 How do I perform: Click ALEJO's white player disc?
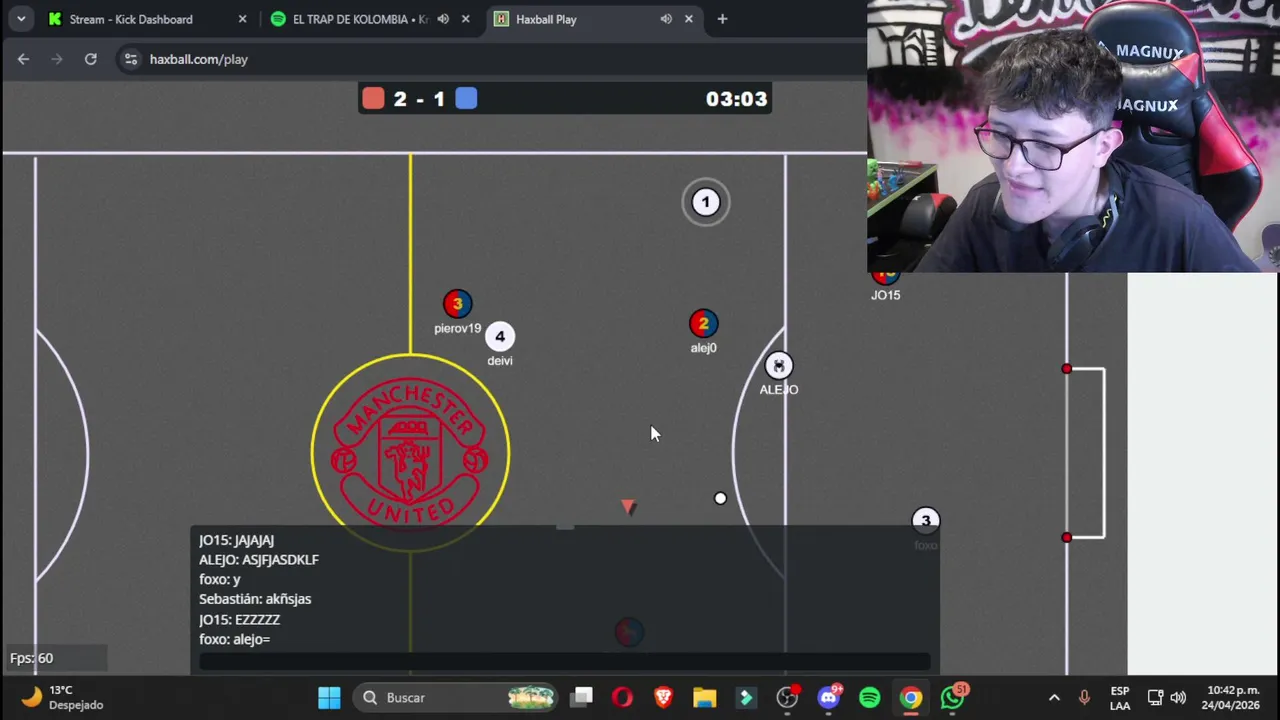778,366
